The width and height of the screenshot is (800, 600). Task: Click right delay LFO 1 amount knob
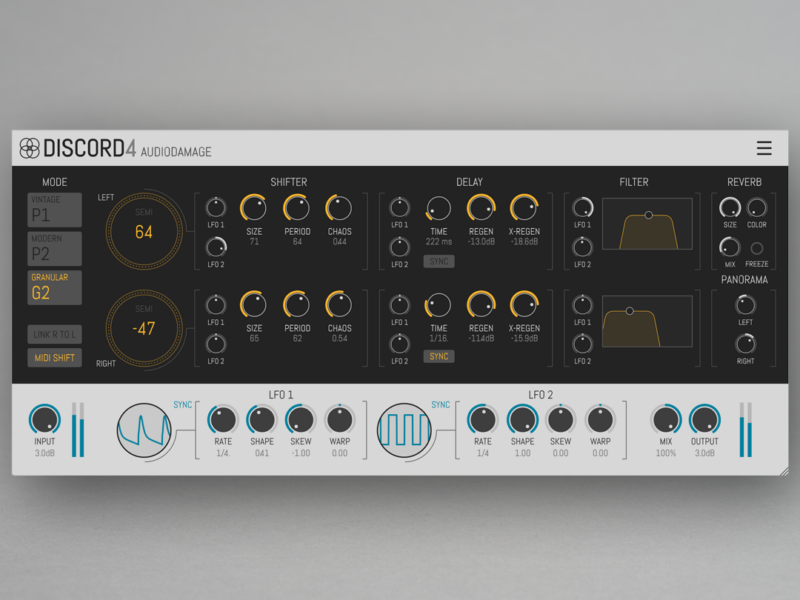coord(399,305)
